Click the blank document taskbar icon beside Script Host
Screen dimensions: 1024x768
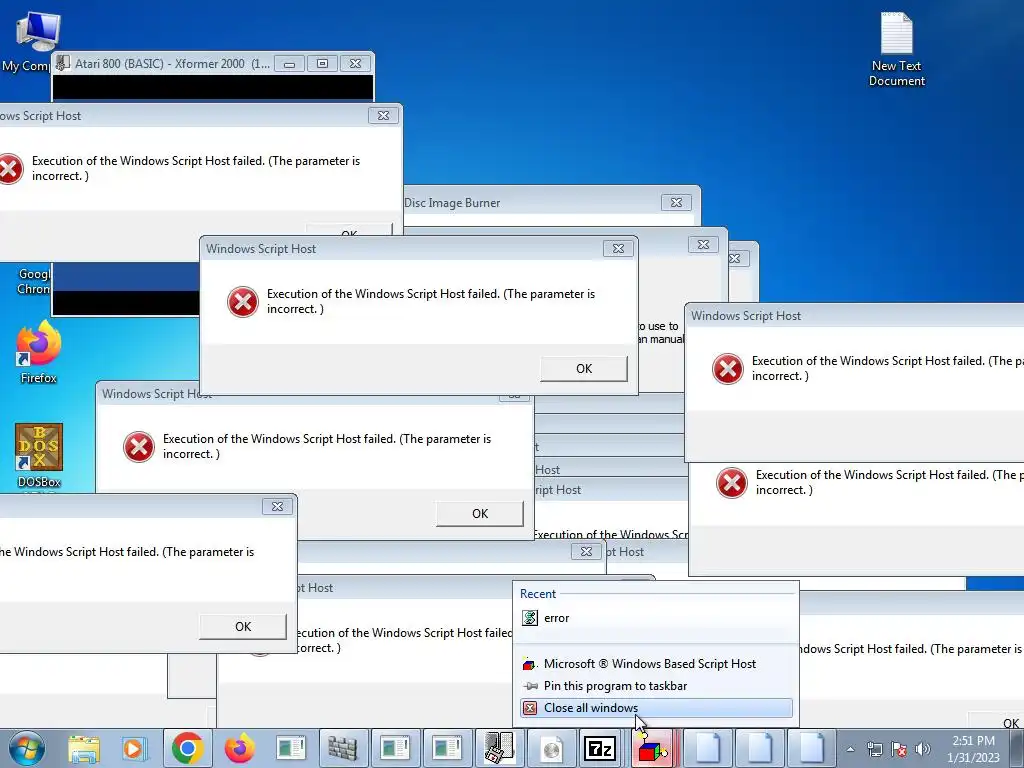click(x=707, y=748)
